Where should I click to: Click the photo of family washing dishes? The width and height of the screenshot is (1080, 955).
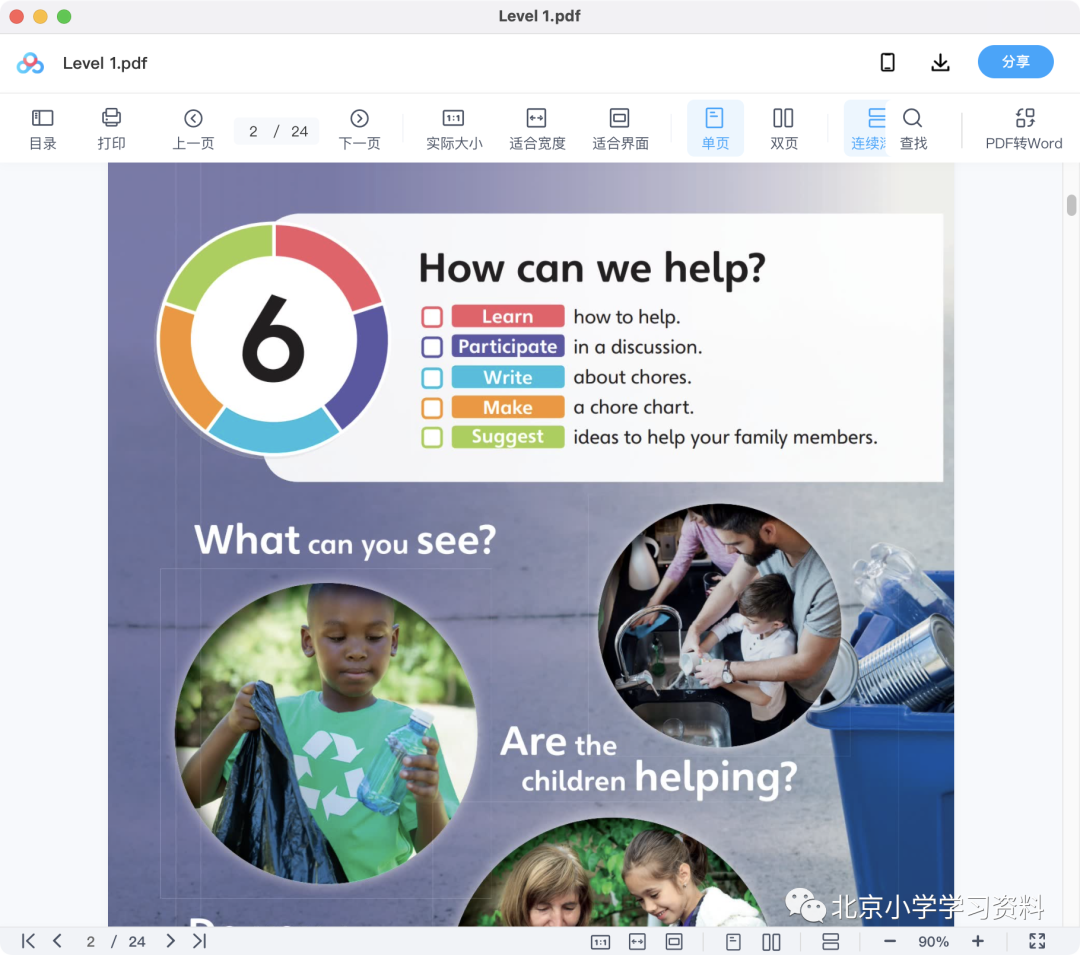pyautogui.click(x=719, y=625)
